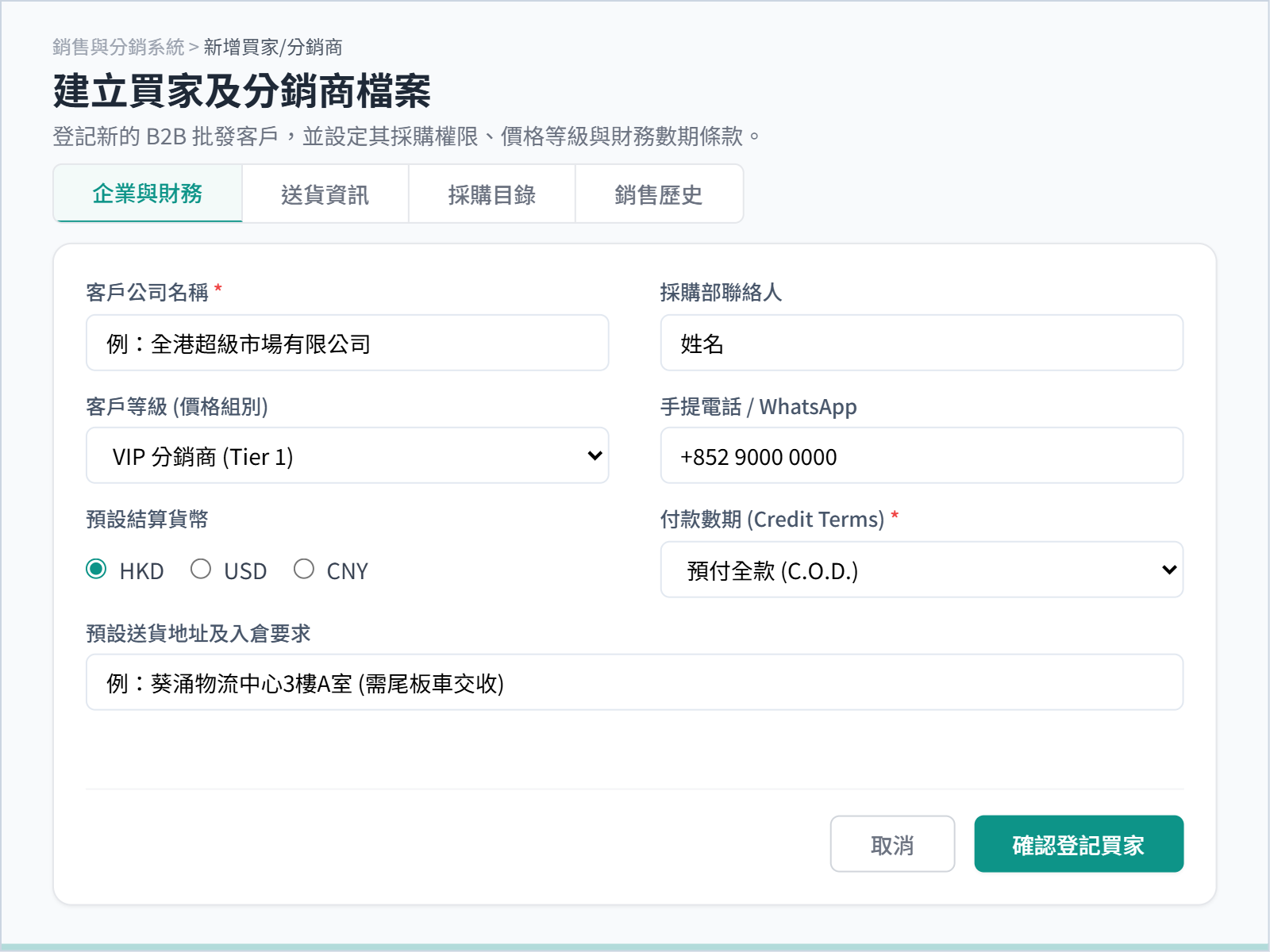Focus the 預設送貨地址及入倉要求 field
The height and width of the screenshot is (952, 1270).
click(x=634, y=682)
